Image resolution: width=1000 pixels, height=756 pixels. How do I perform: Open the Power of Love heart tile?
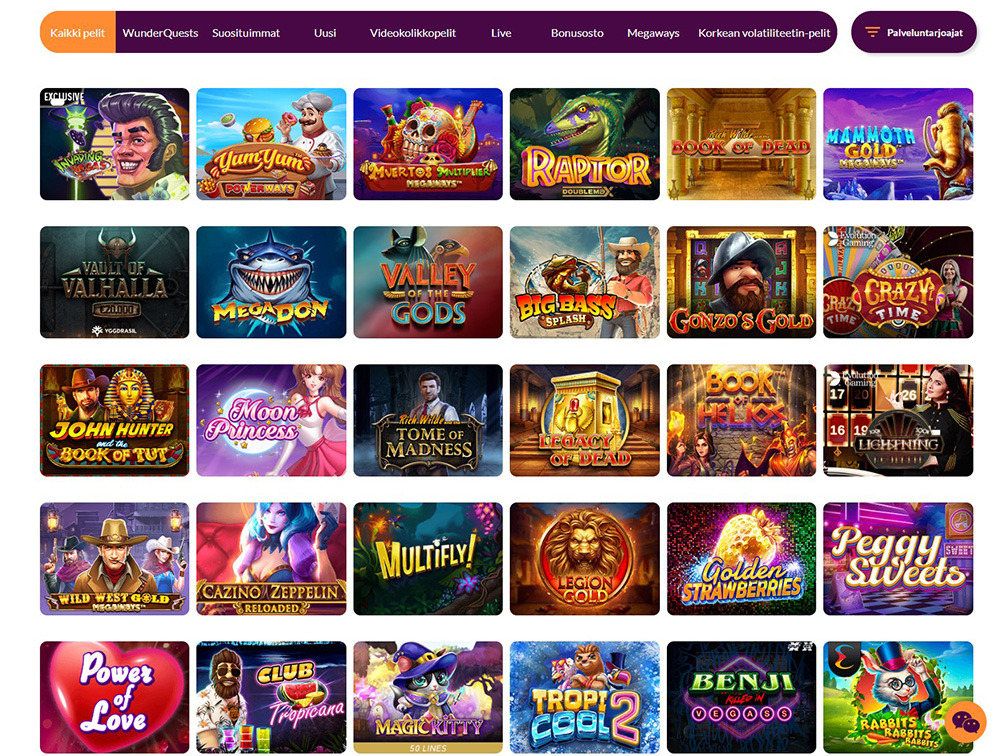point(115,697)
